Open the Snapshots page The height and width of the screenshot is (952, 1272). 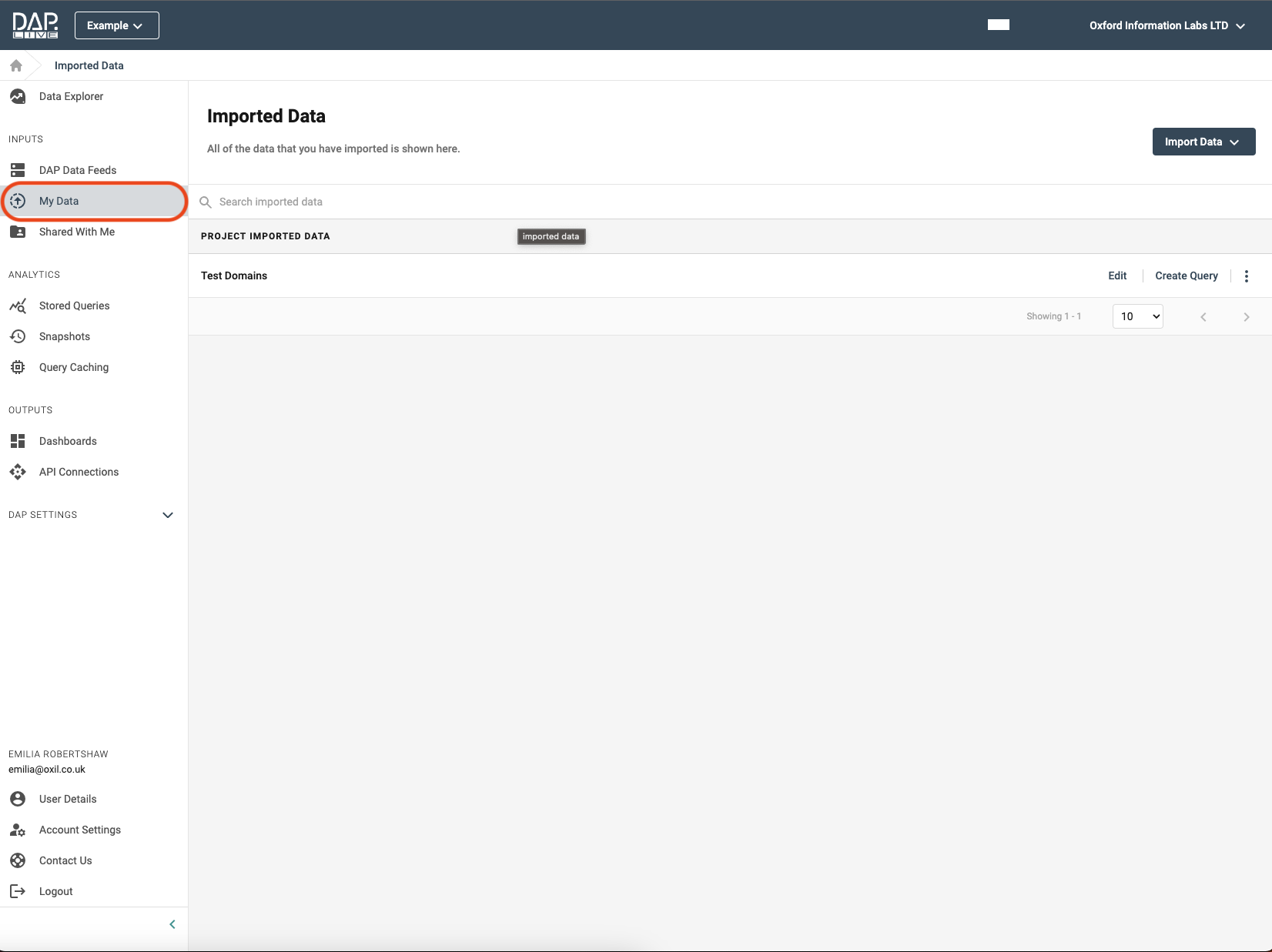(x=65, y=336)
